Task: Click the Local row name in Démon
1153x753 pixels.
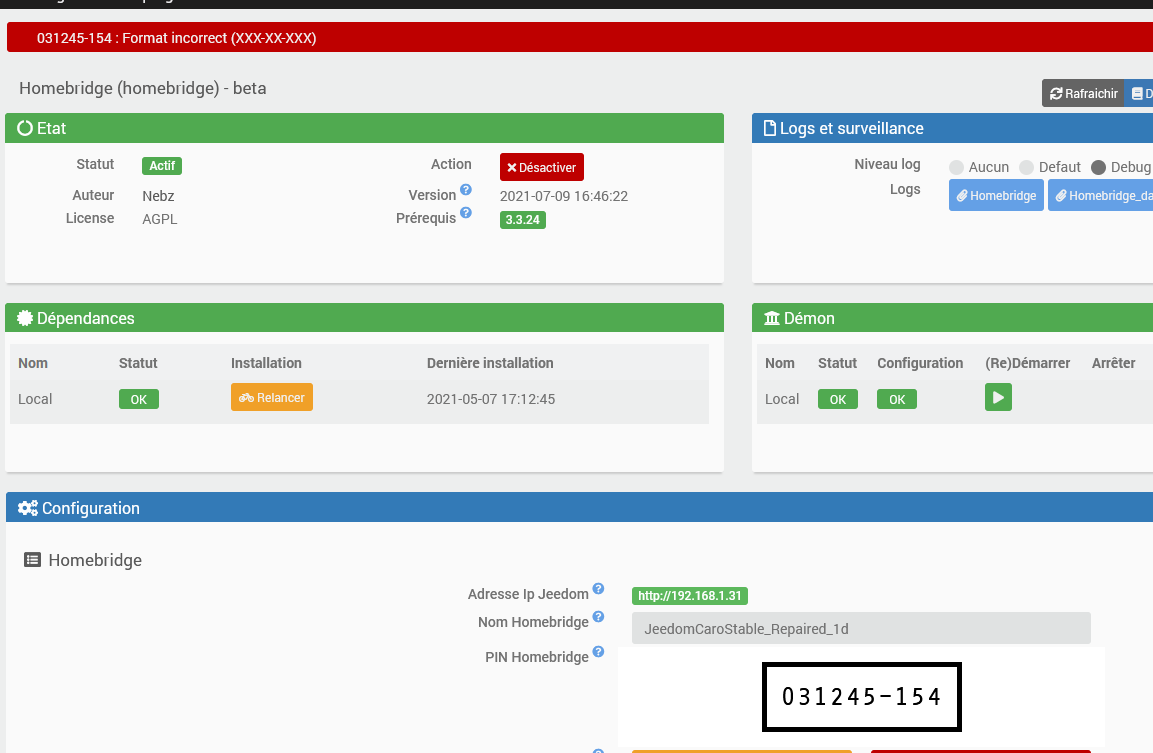Action: point(782,399)
